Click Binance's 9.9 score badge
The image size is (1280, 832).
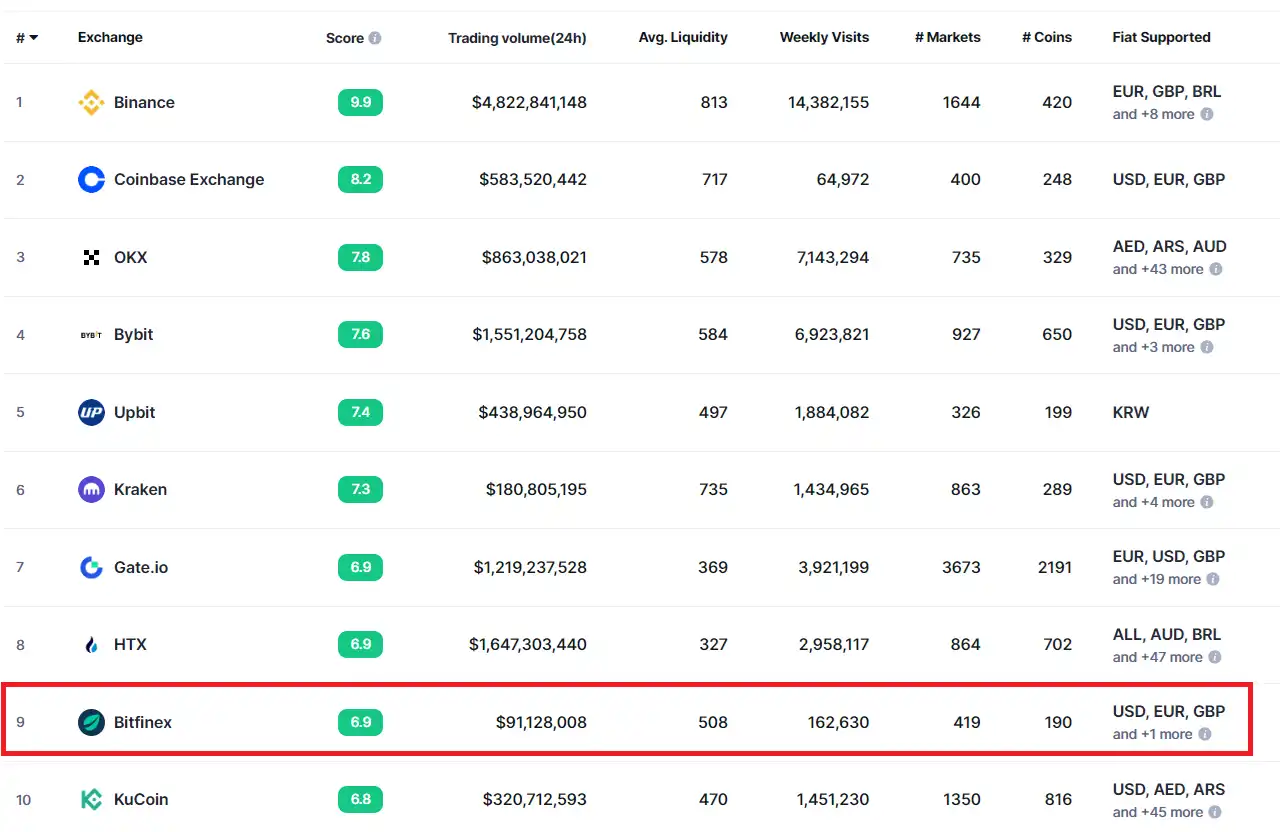point(360,102)
